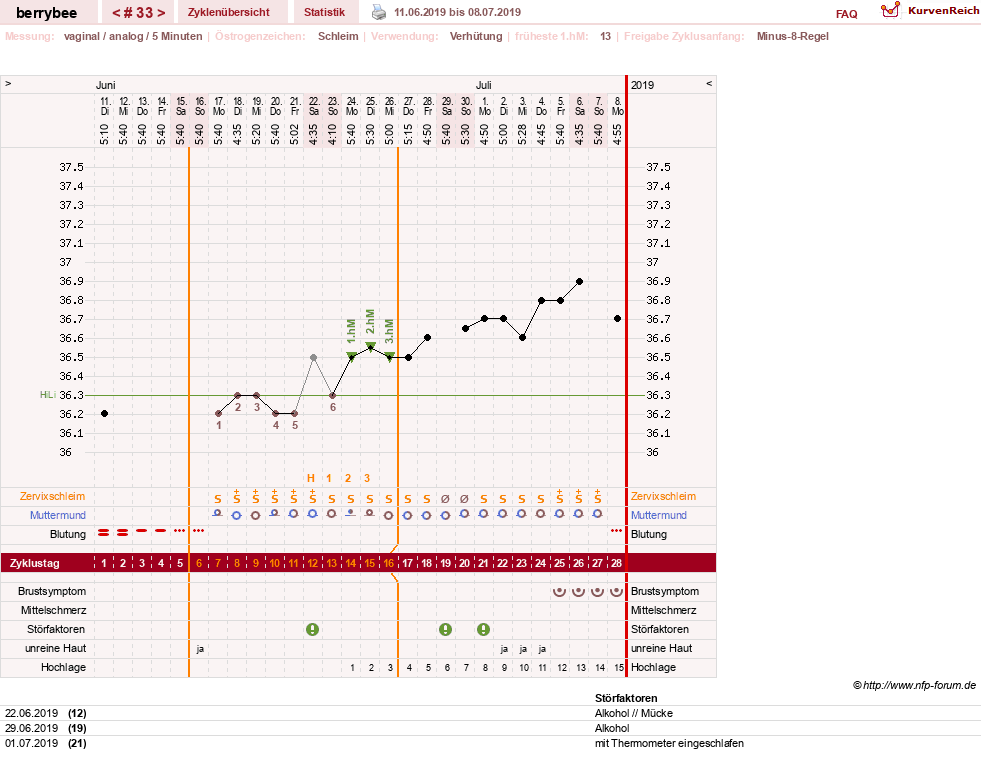Click the Zervixschleim row label on left
981x777 pixels.
pyautogui.click(x=53, y=496)
